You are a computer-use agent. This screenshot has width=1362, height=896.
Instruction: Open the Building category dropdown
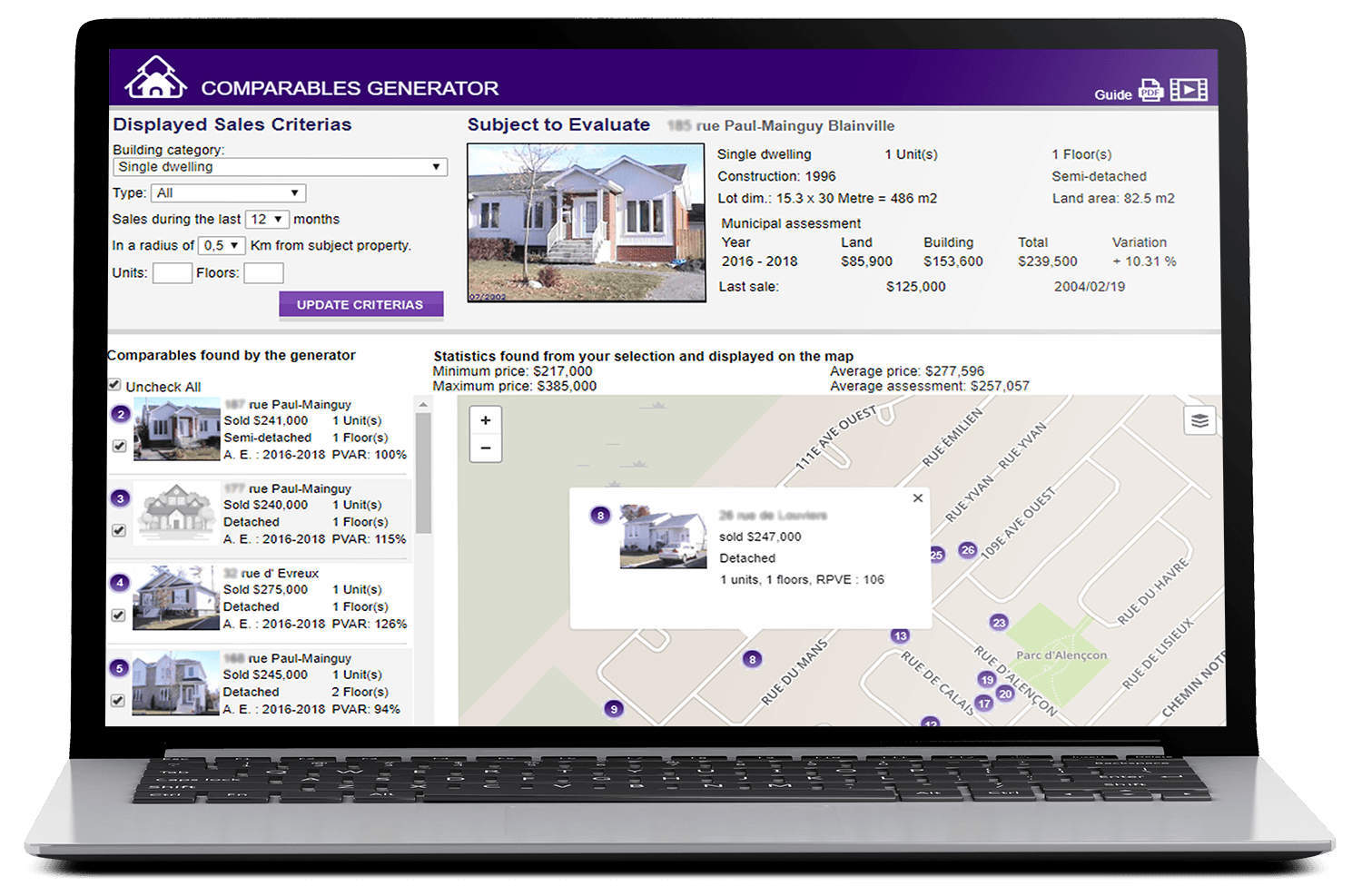(x=281, y=167)
